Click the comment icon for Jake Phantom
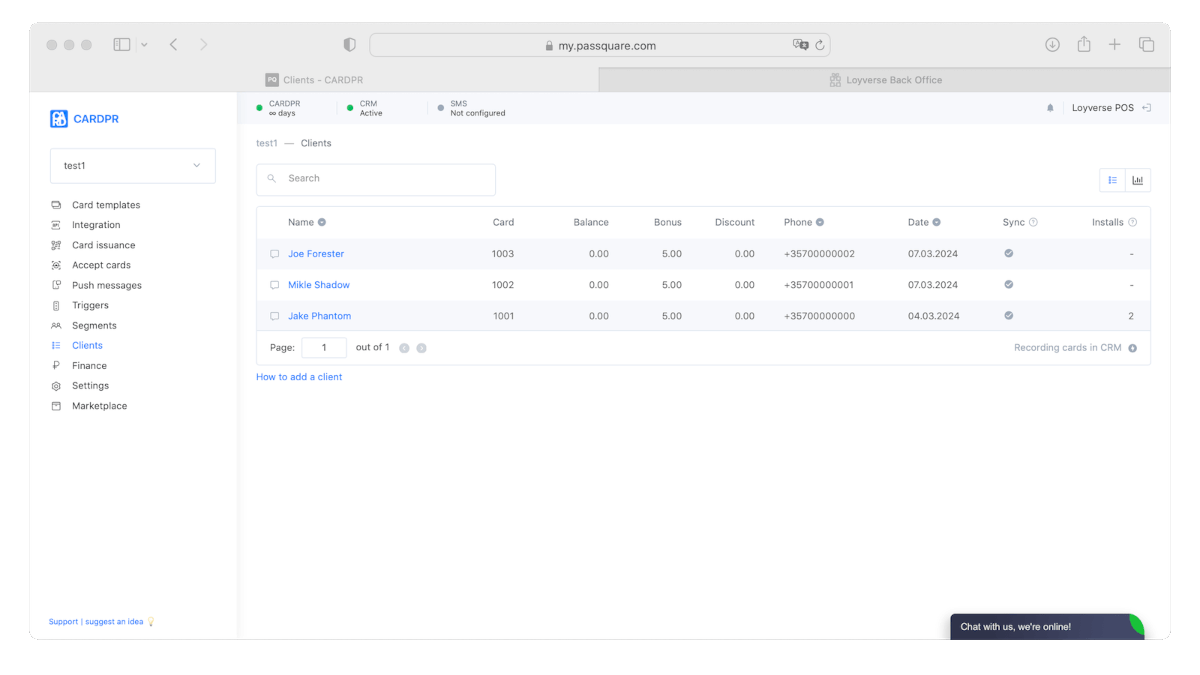The height and width of the screenshot is (675, 1200). click(275, 316)
